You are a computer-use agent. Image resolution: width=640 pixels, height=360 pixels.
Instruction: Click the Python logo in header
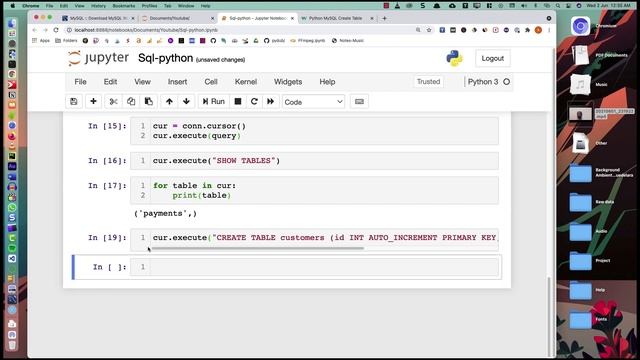point(454,58)
